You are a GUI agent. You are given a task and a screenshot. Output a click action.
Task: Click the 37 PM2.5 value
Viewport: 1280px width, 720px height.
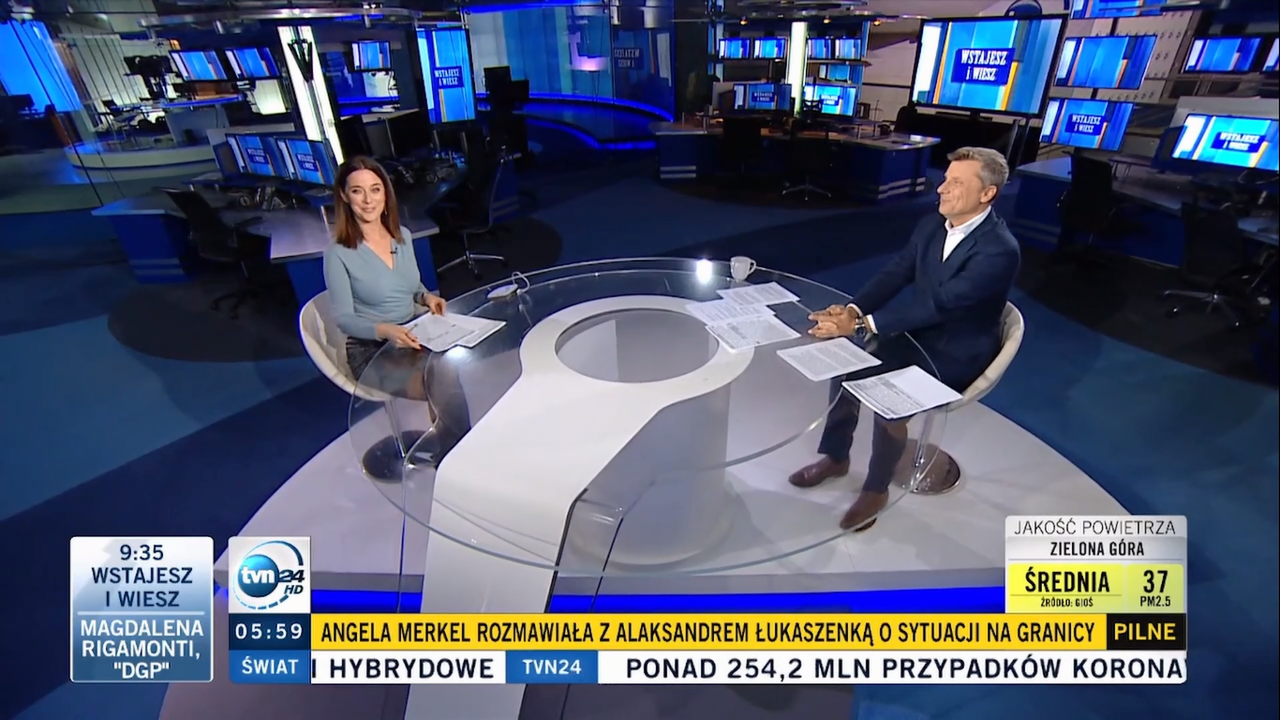pyautogui.click(x=1155, y=587)
